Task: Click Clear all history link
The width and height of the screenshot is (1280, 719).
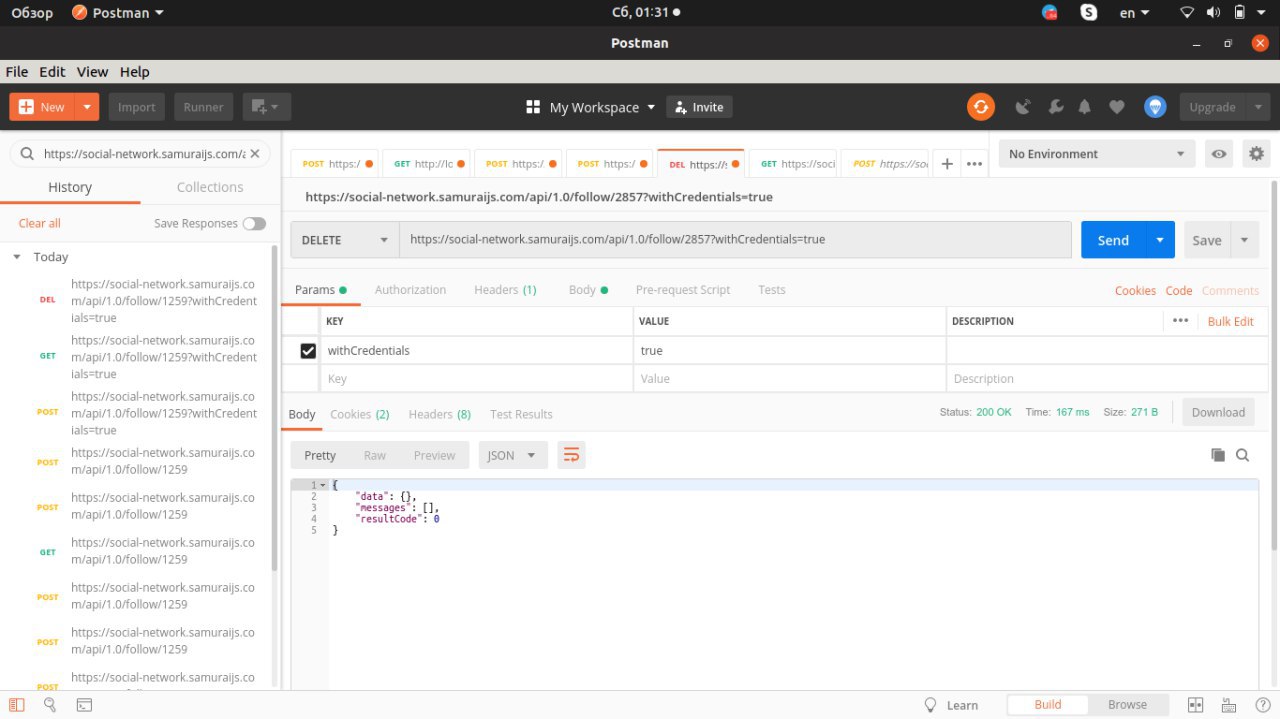Action: pyautogui.click(x=39, y=223)
